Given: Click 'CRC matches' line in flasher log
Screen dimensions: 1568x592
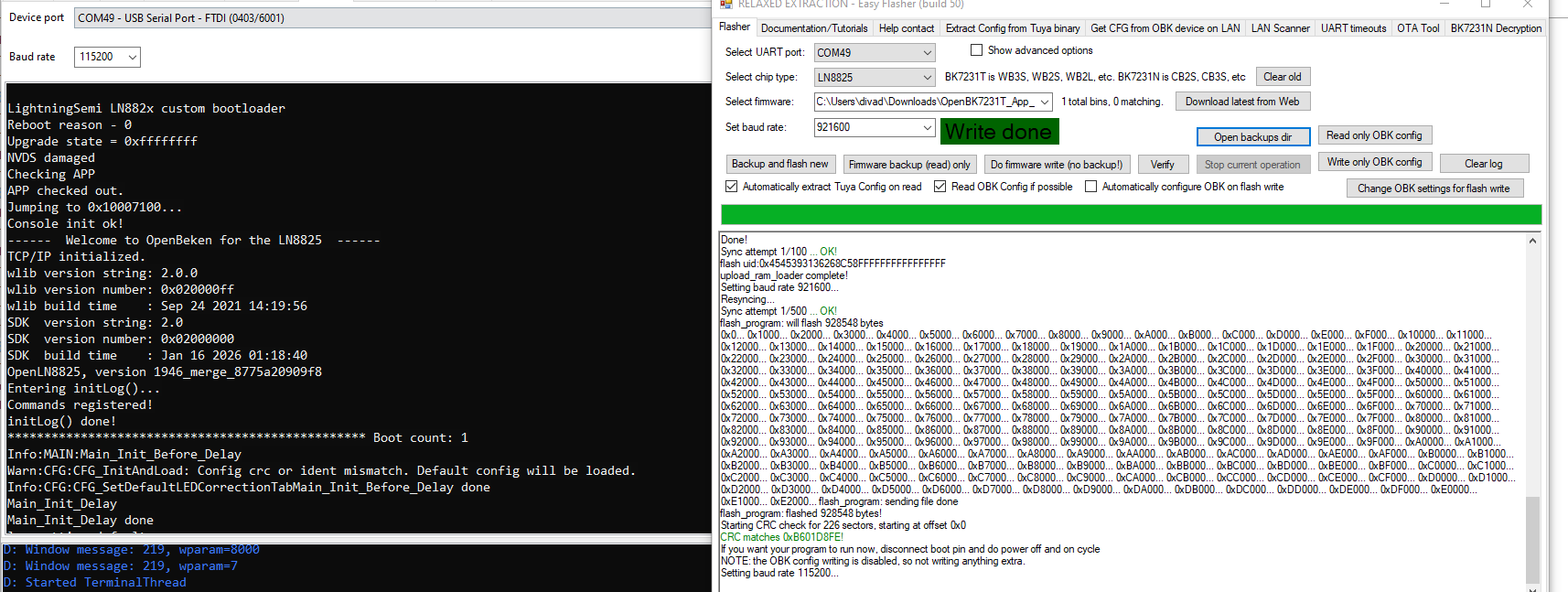Looking at the screenshot, I should click(781, 537).
